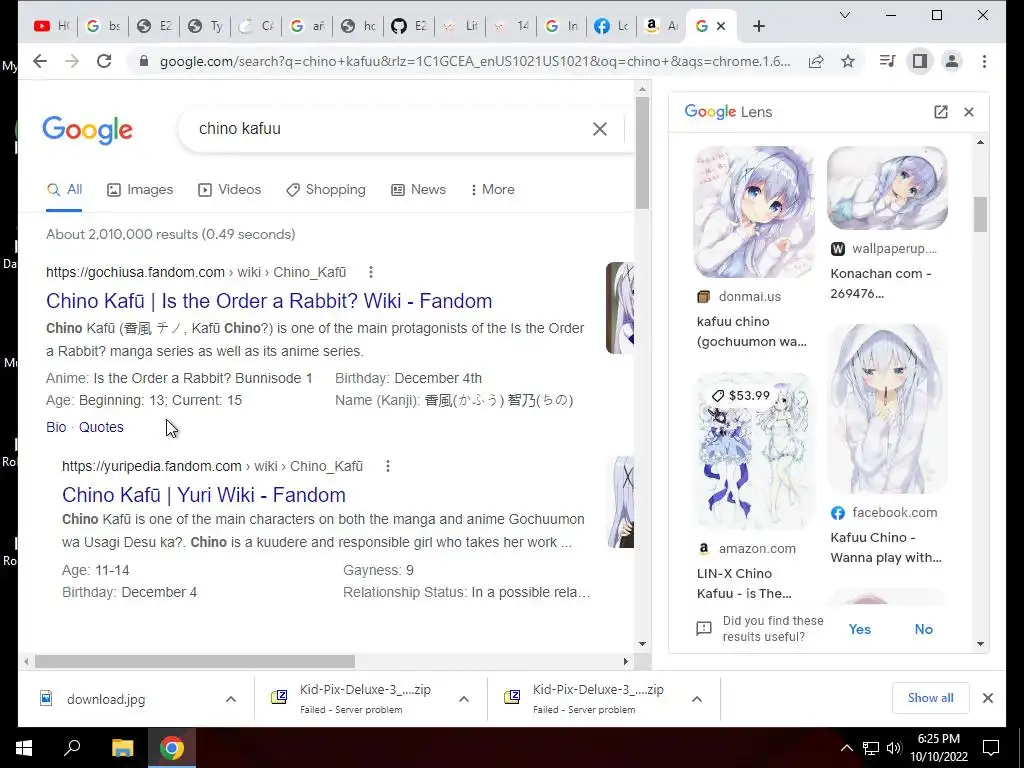Image resolution: width=1024 pixels, height=768 pixels.
Task: Switch to the Amazon tab
Action: pos(662,26)
